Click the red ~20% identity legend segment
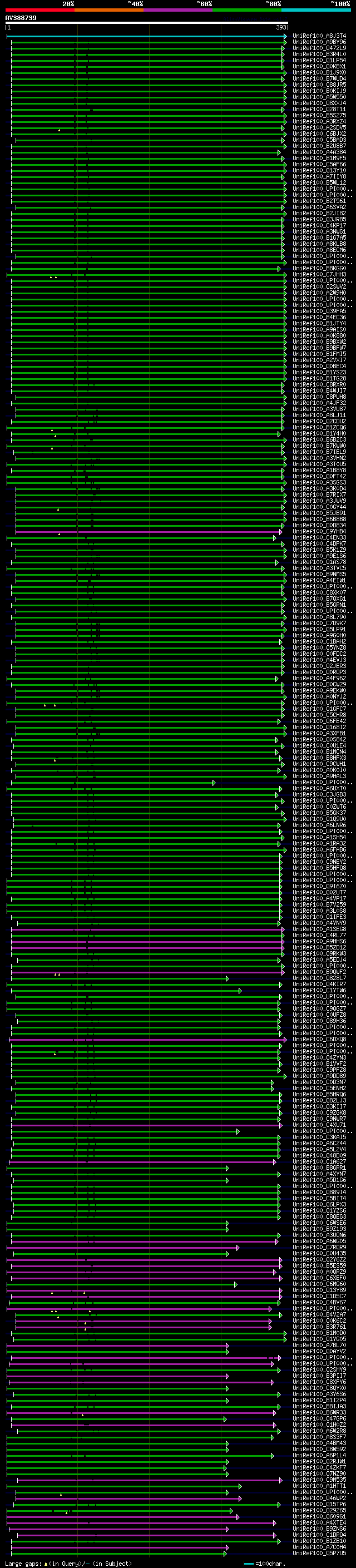Screen dimensions: 356x1568 (40, 10)
